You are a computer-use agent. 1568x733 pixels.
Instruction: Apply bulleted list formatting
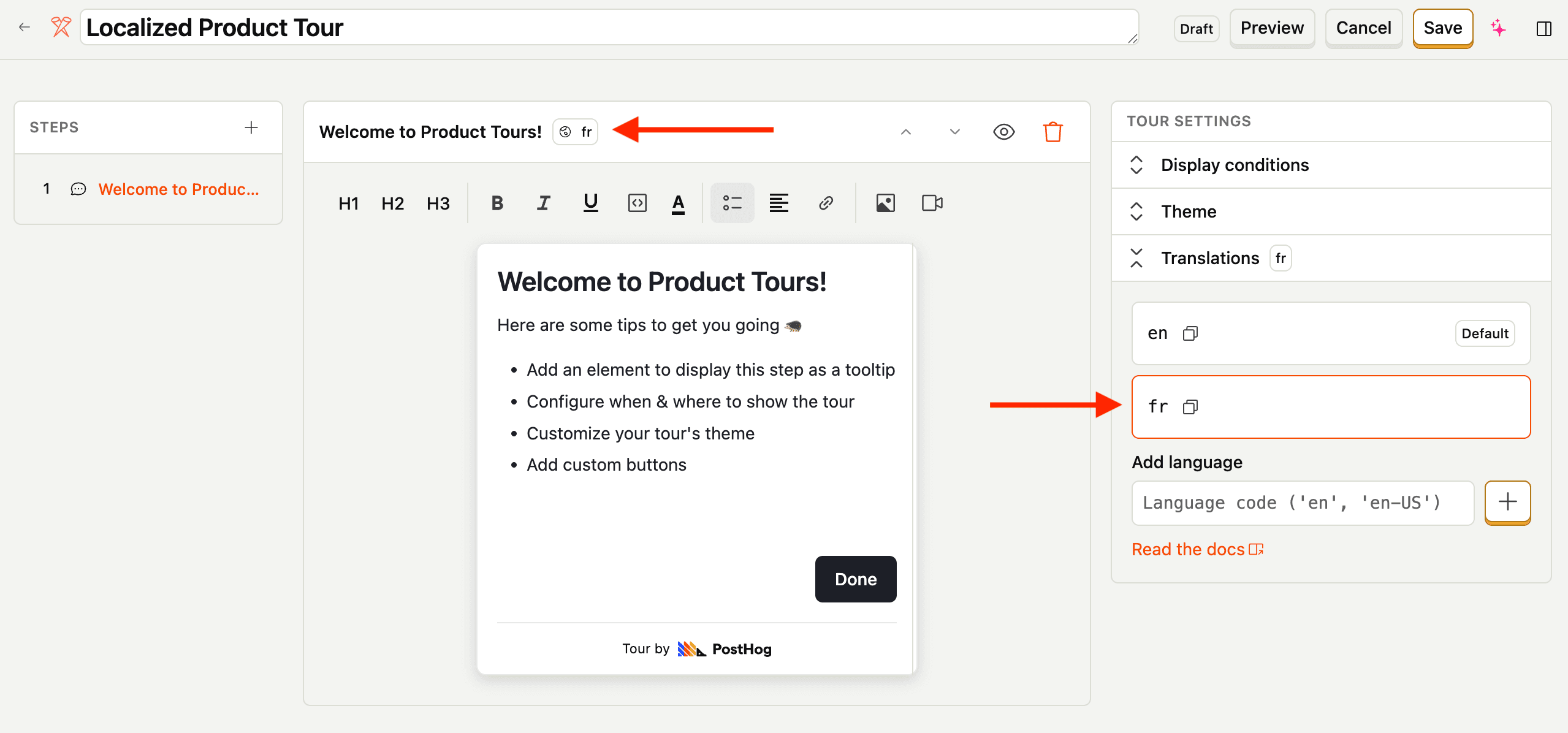731,202
